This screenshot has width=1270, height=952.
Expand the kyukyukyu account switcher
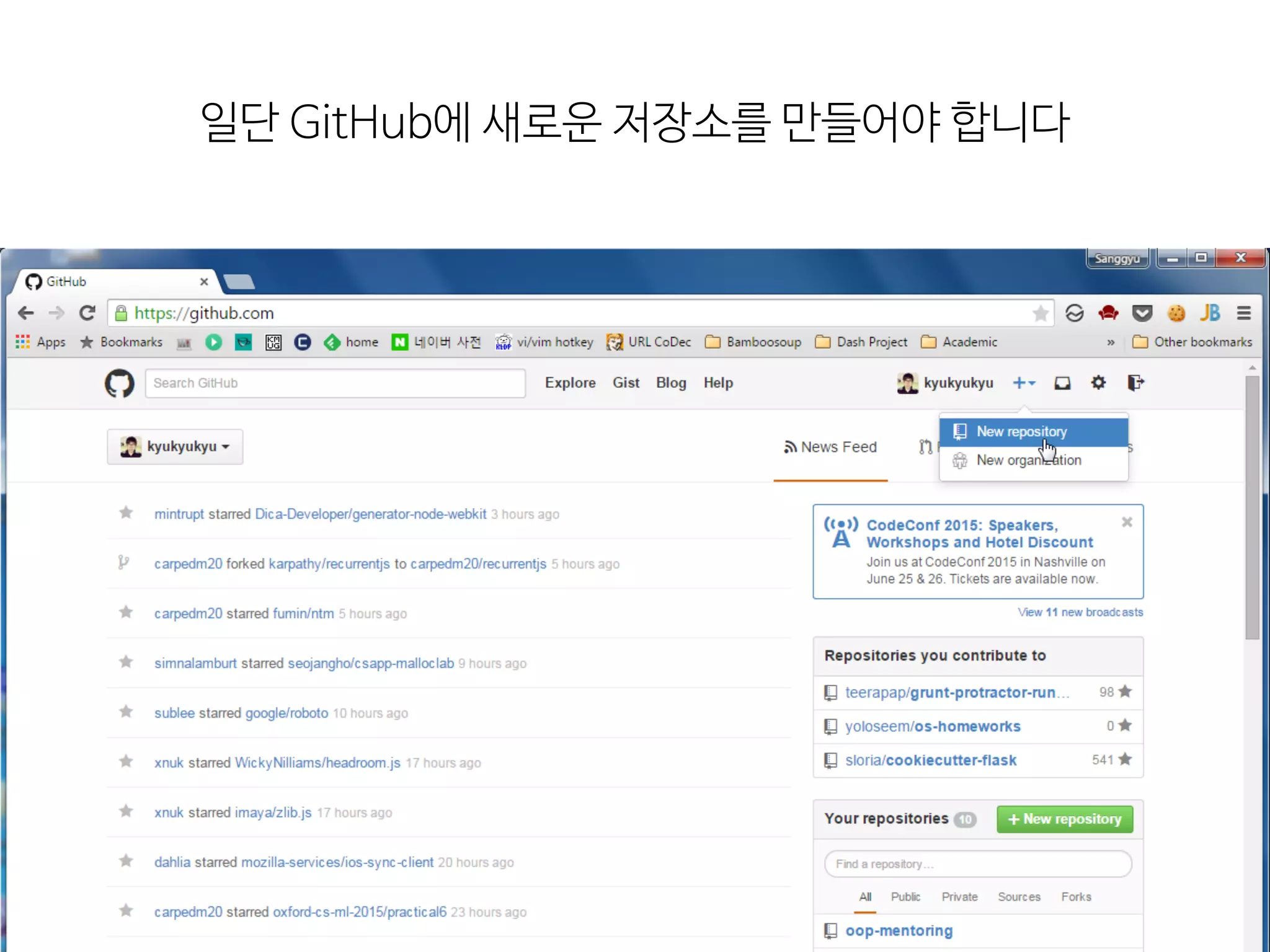pyautogui.click(x=175, y=447)
